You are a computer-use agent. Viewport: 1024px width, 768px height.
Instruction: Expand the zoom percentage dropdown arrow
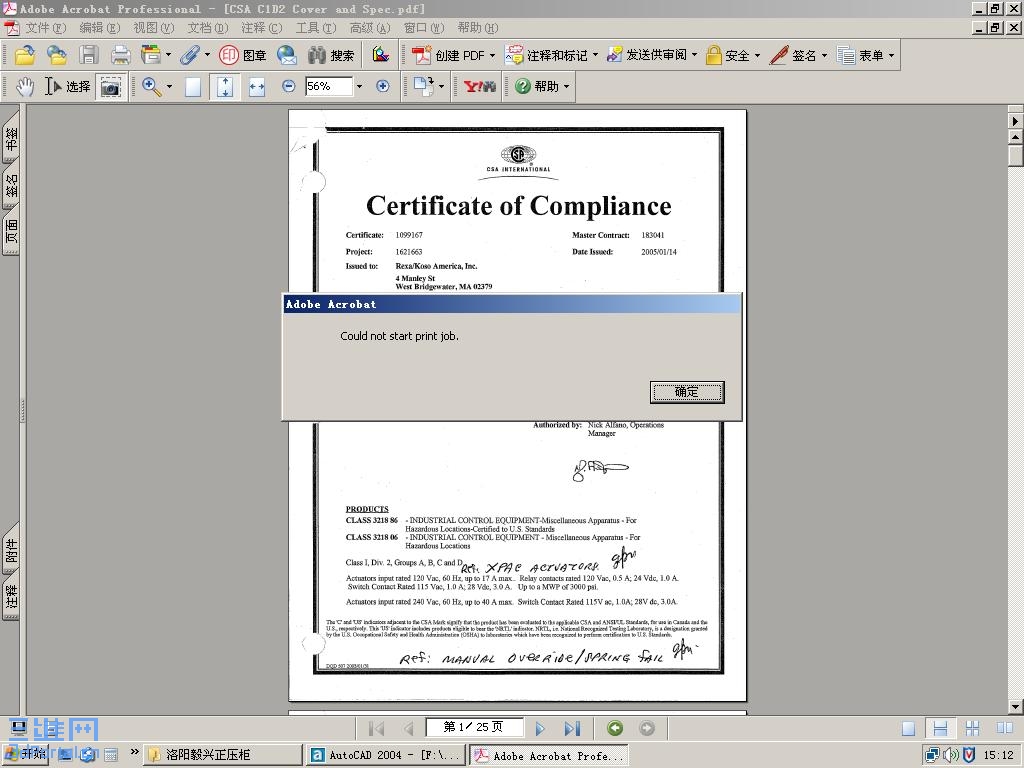(x=359, y=86)
